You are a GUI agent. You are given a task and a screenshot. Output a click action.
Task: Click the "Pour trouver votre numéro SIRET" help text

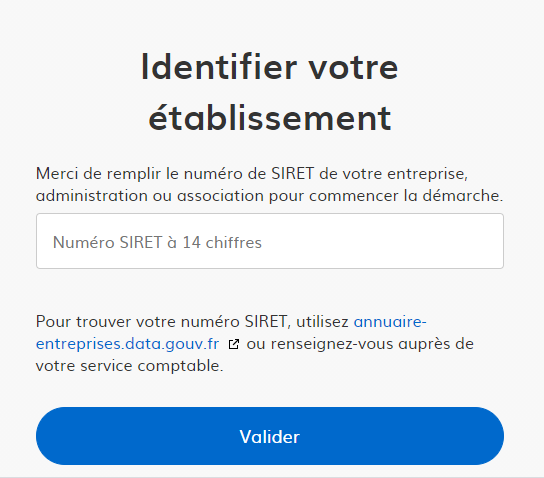tap(161, 322)
